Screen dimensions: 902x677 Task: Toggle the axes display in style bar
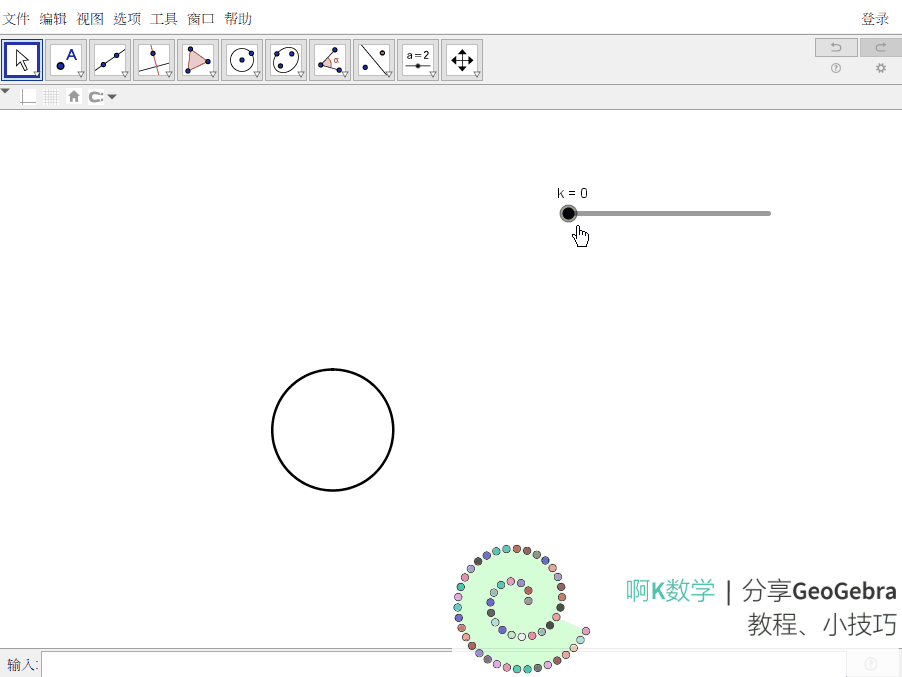(28, 97)
